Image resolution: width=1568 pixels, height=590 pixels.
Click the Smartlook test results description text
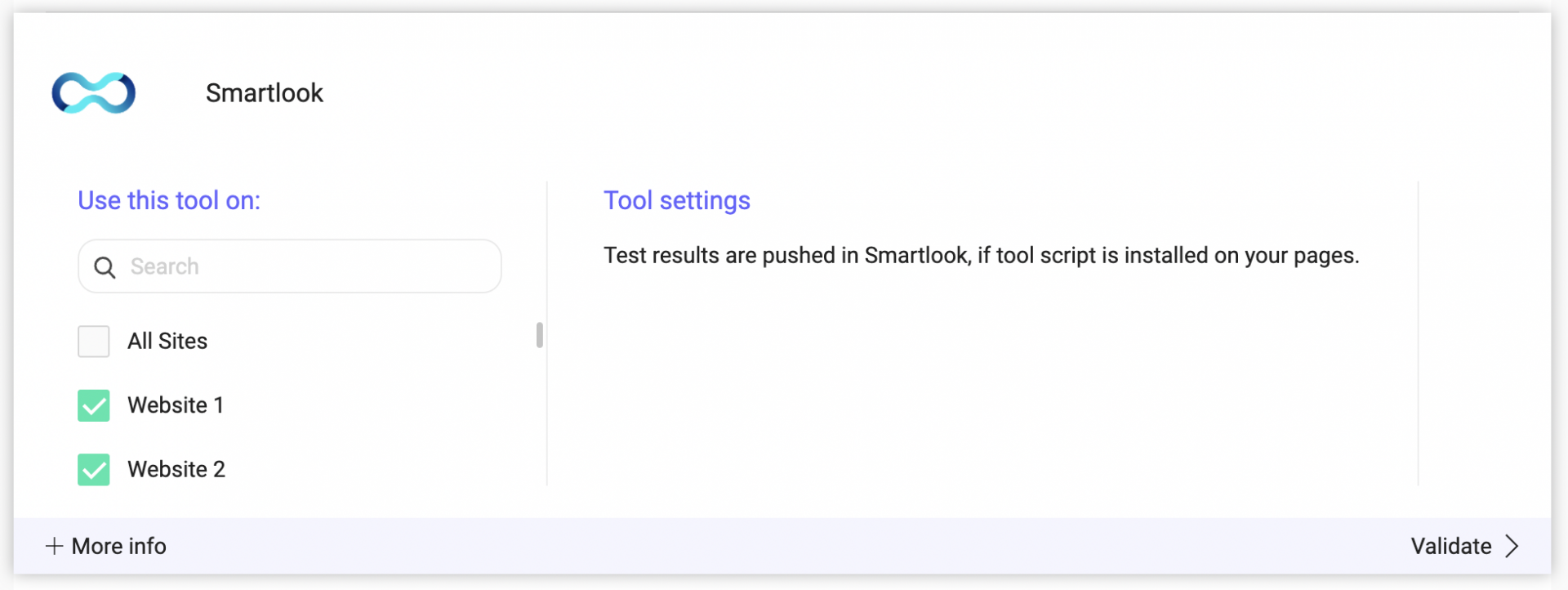[982, 256]
